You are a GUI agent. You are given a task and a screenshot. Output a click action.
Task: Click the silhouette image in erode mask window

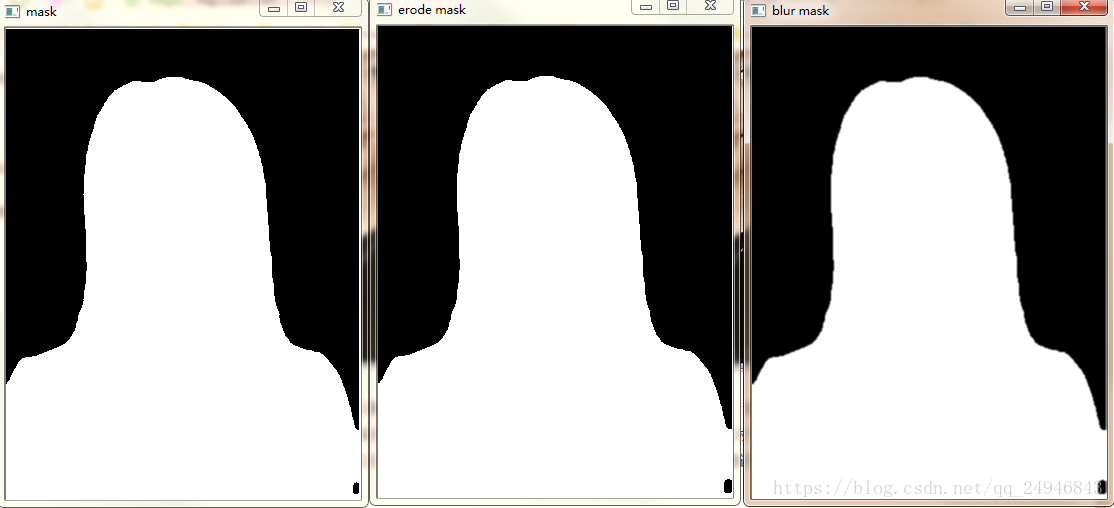[555, 262]
